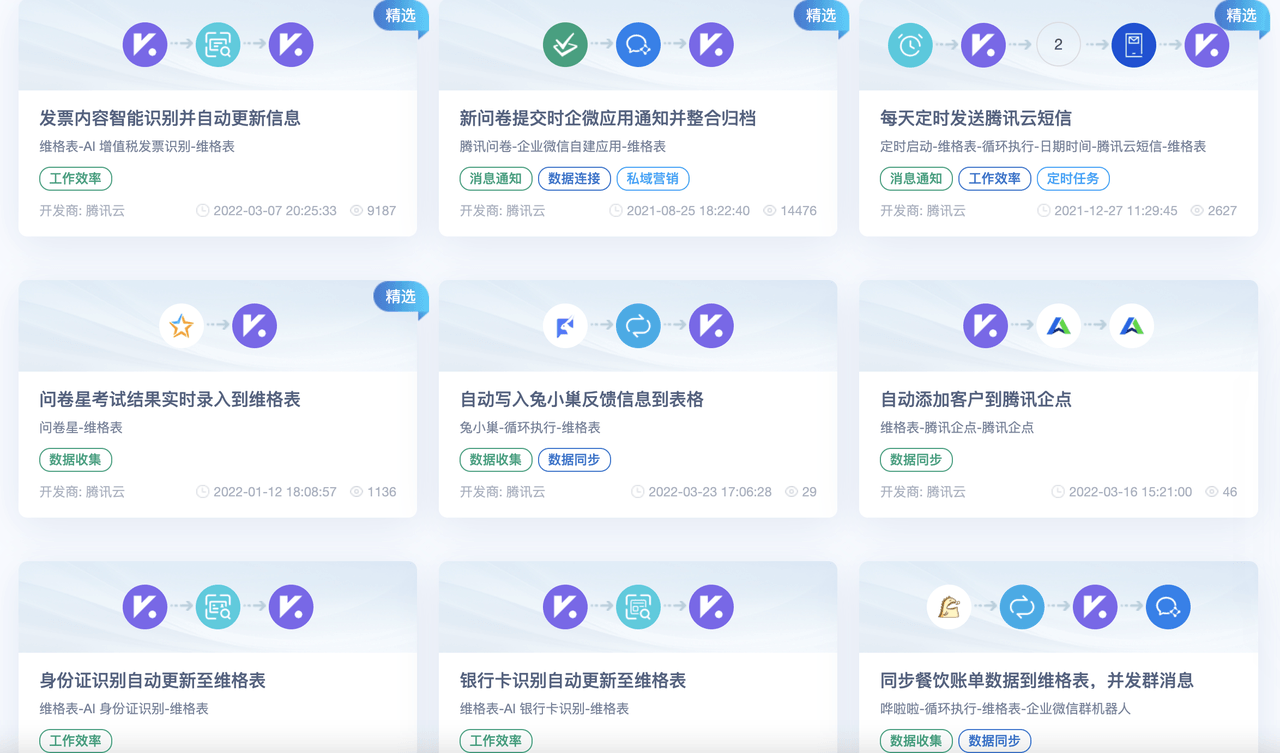Click 数据同步 tag on 自动写入兔小巢 card
This screenshot has height=753, width=1280.
click(575, 460)
